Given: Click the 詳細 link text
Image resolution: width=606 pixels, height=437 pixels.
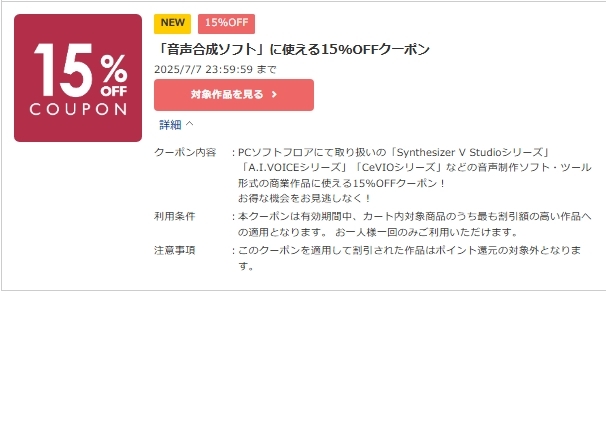Looking at the screenshot, I should pos(170,125).
